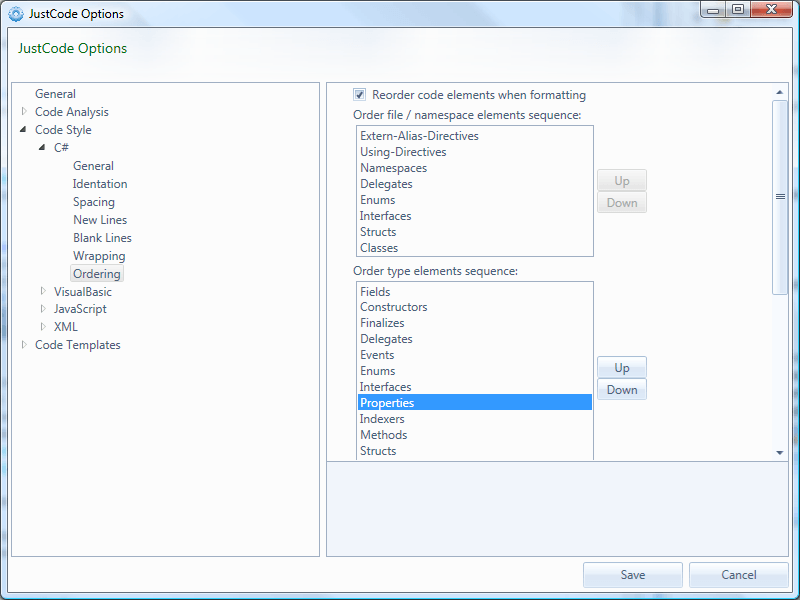Image resolution: width=800 pixels, height=600 pixels.
Task: Select Enums in type elements list
Action: pyautogui.click(x=475, y=371)
